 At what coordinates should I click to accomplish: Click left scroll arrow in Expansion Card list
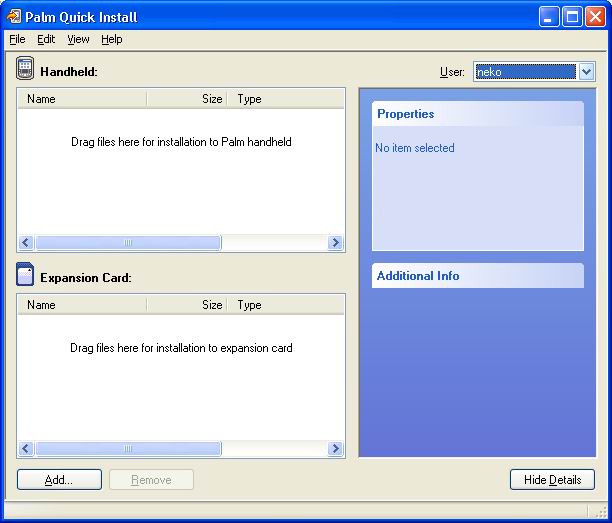pyautogui.click(x=26, y=448)
